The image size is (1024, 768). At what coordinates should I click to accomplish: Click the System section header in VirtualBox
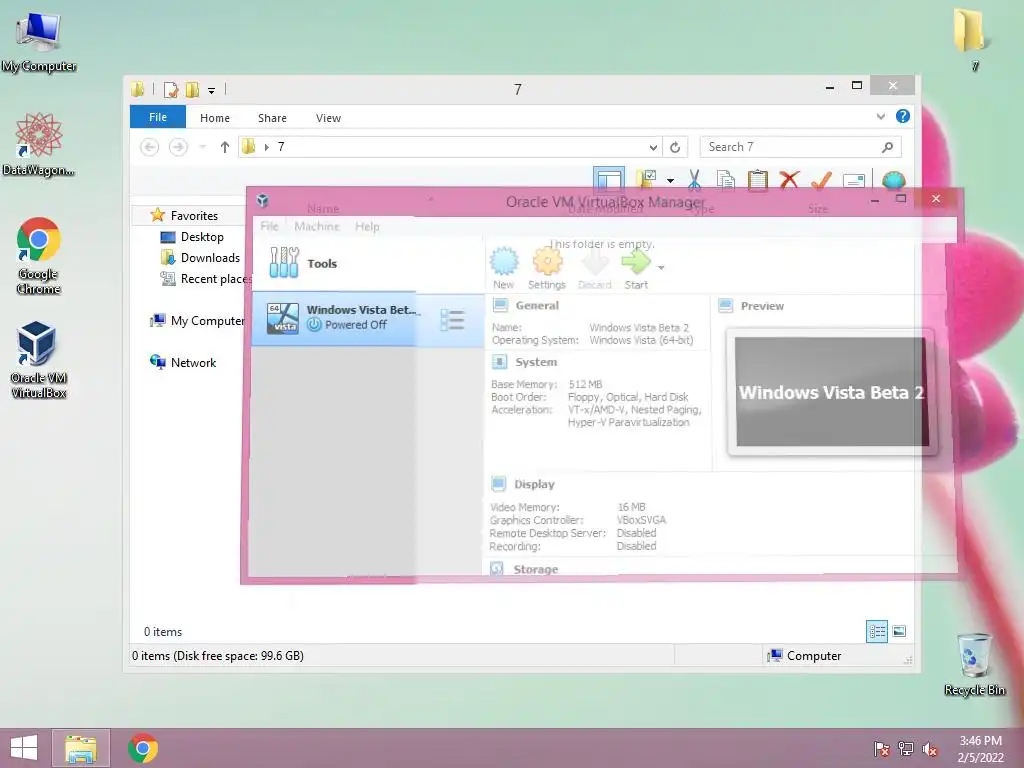coord(536,362)
